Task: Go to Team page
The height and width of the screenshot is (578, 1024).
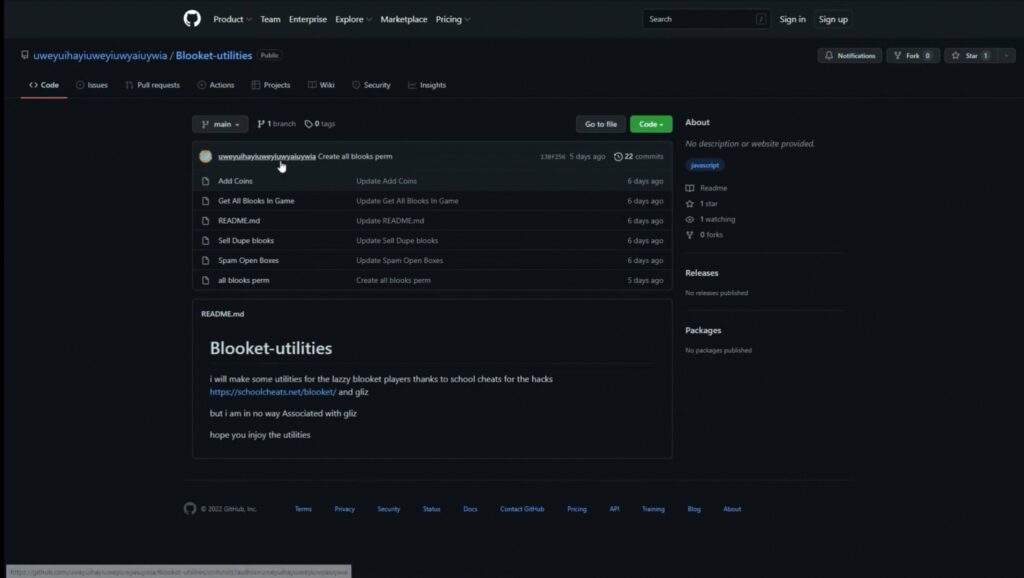Action: [x=270, y=20]
